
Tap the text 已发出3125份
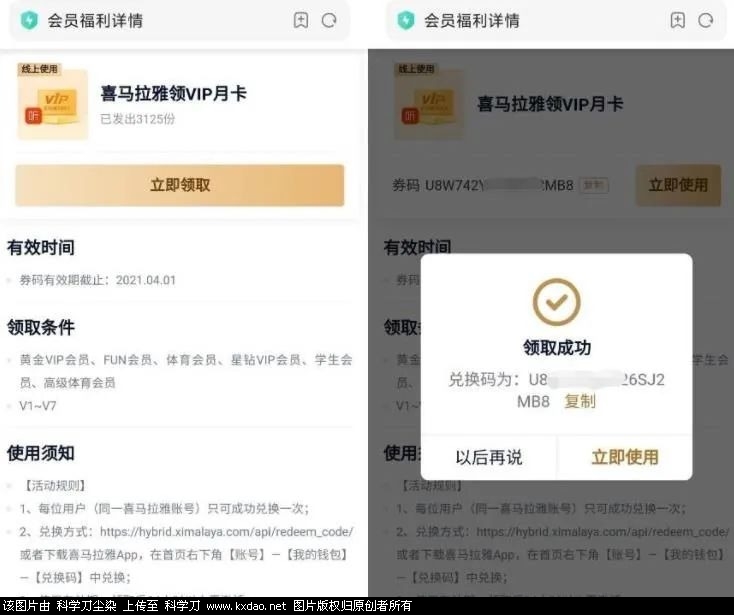click(x=138, y=119)
